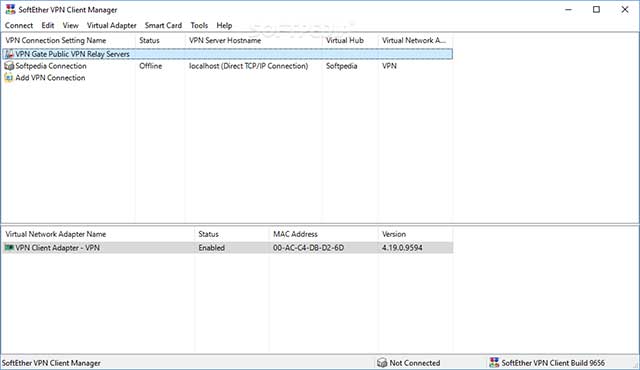640x370 pixels.
Task: Click the SoftEther app icon in title bar
Action: tap(10, 9)
